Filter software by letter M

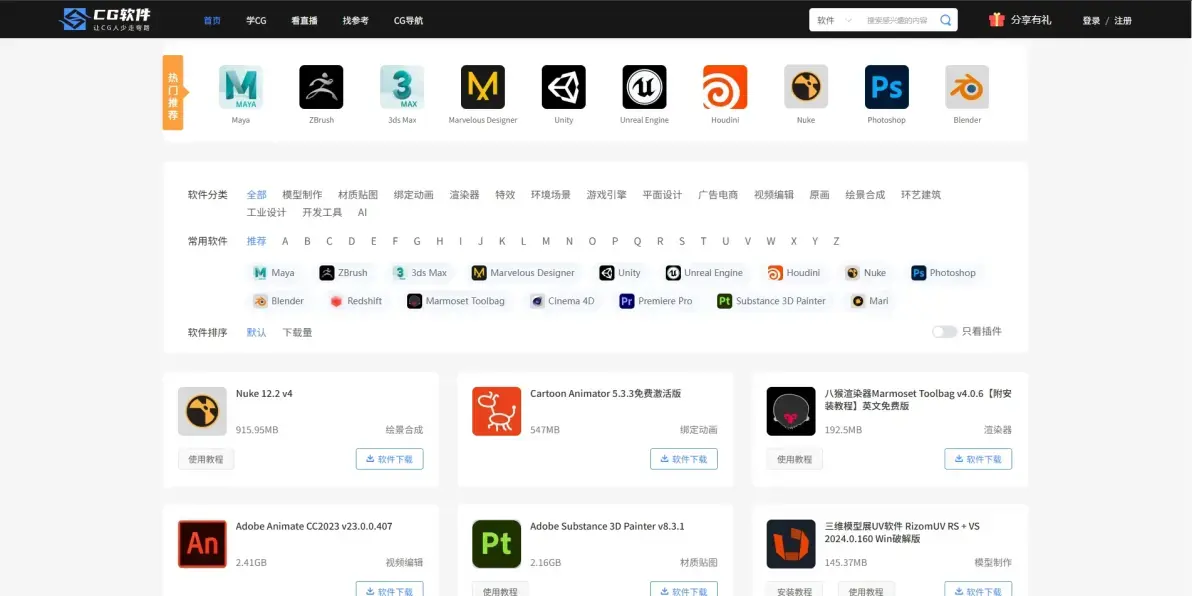pyautogui.click(x=546, y=241)
